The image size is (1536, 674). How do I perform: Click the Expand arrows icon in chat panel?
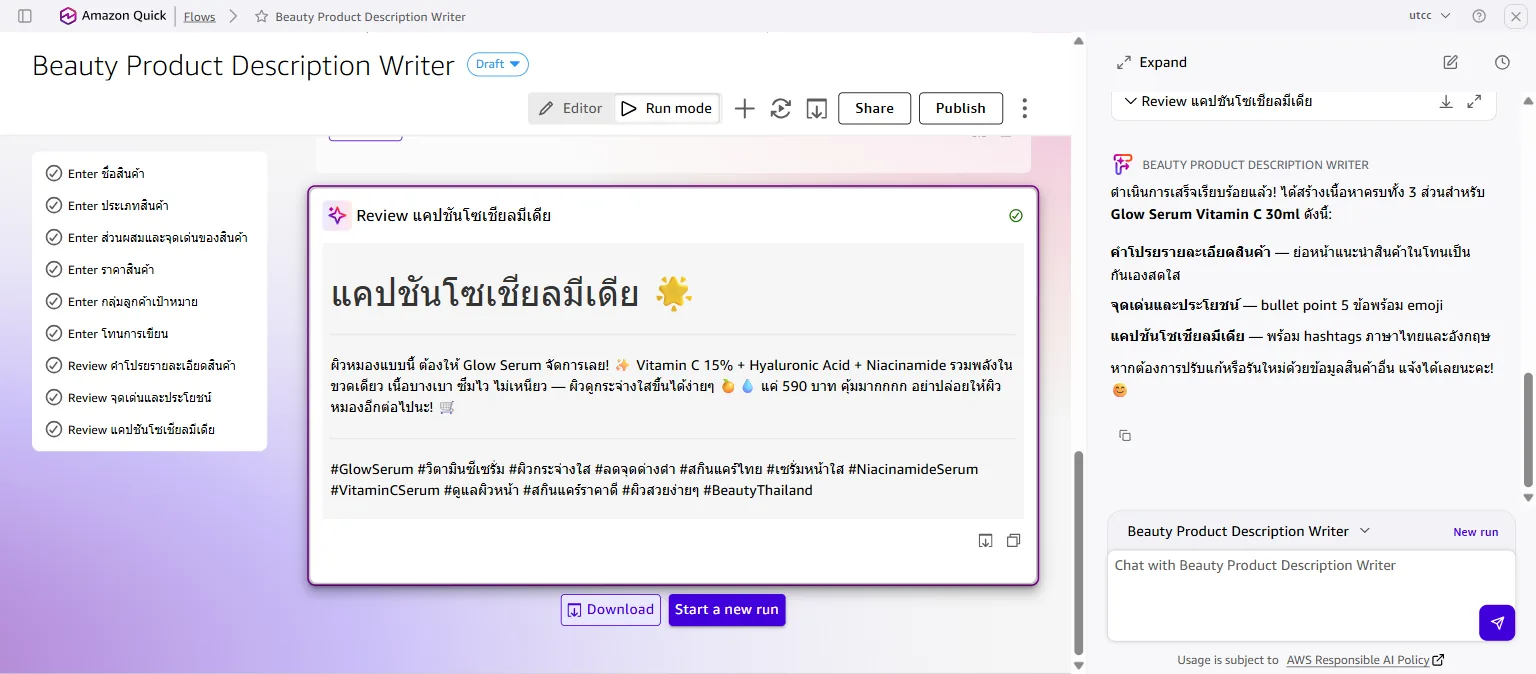pos(1124,62)
